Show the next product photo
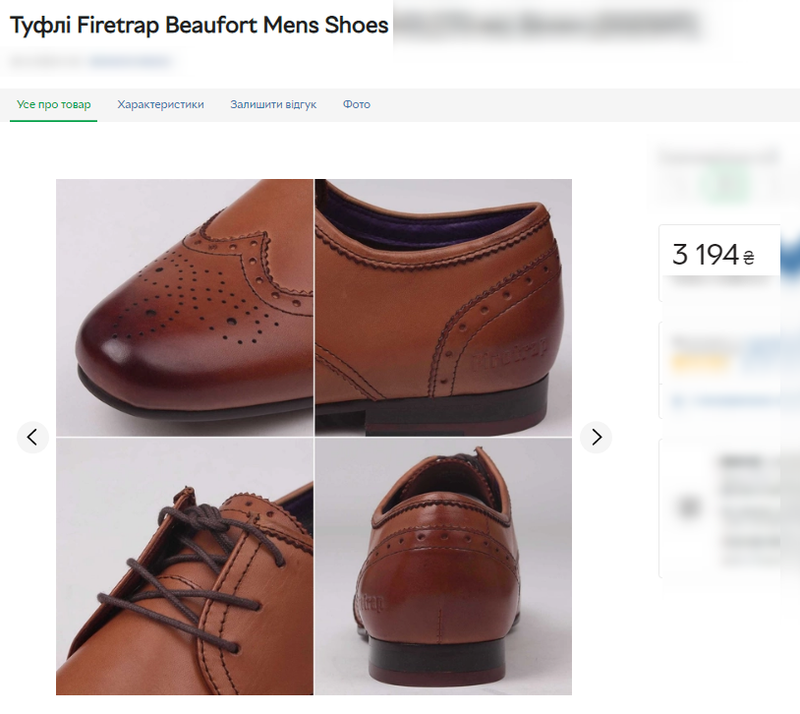The width and height of the screenshot is (800, 714). click(596, 437)
